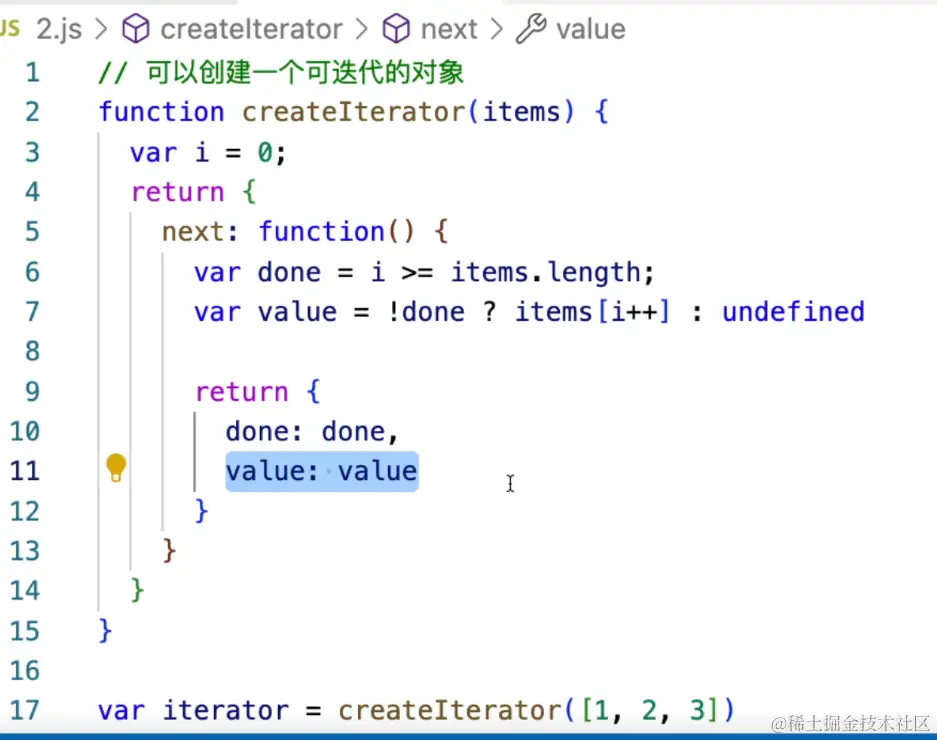Click 'function()' keyword on line 5

click(336, 231)
